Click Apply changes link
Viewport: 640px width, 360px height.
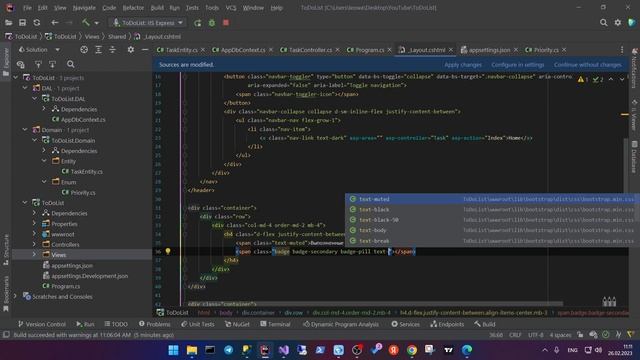click(x=463, y=65)
